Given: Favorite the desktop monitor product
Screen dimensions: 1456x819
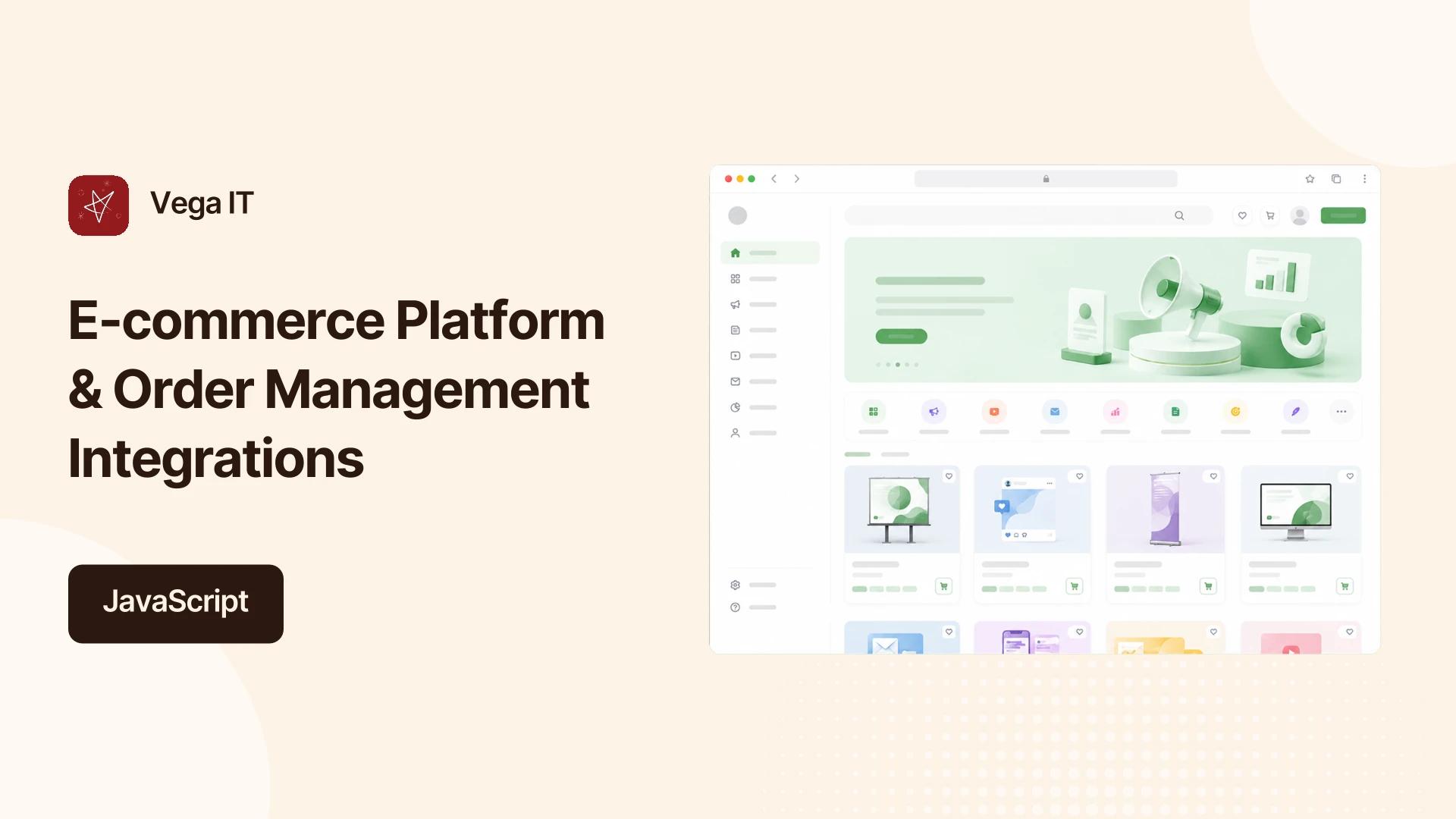Looking at the screenshot, I should pyautogui.click(x=1350, y=476).
